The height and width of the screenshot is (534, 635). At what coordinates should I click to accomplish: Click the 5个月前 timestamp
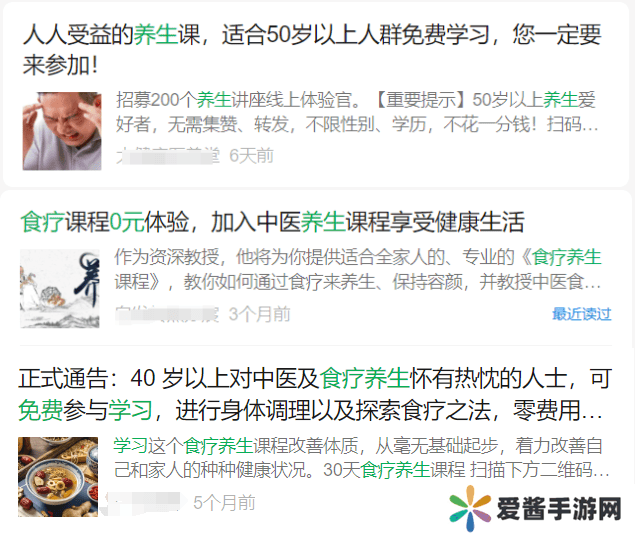pyautogui.click(x=224, y=502)
